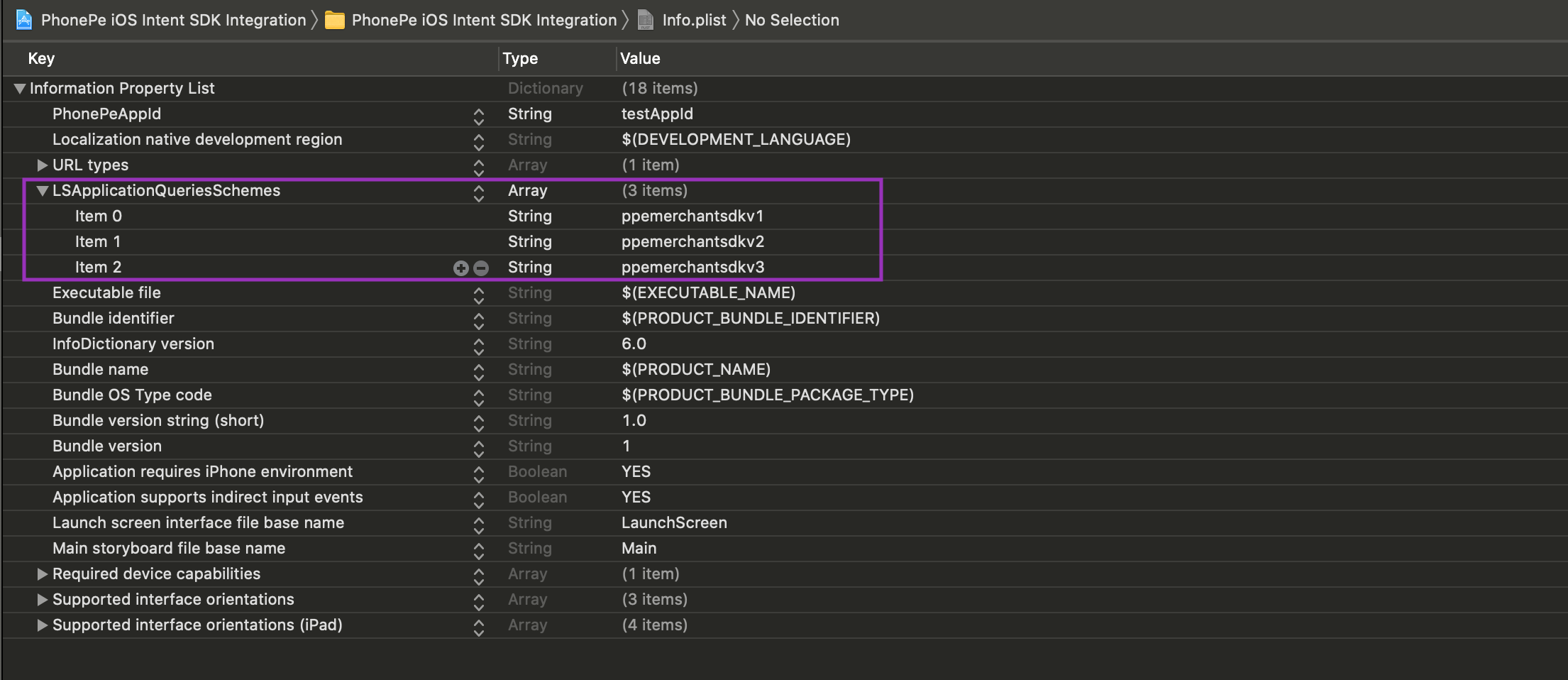The image size is (1568, 680).
Task: Select the PhonePeAppId key row
Action: 106,114
